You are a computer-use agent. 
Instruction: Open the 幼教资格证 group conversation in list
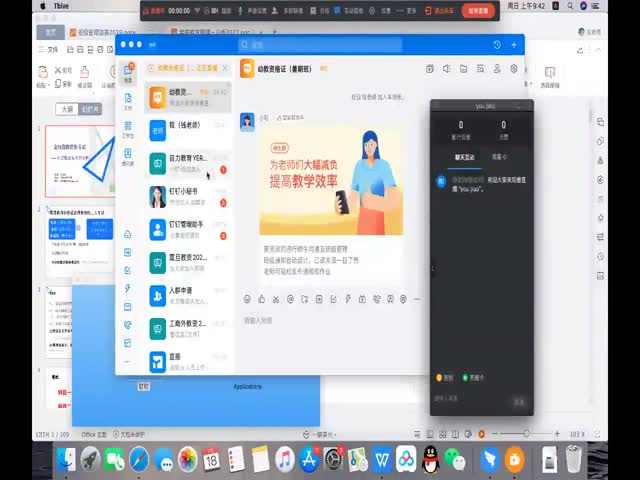click(188, 98)
